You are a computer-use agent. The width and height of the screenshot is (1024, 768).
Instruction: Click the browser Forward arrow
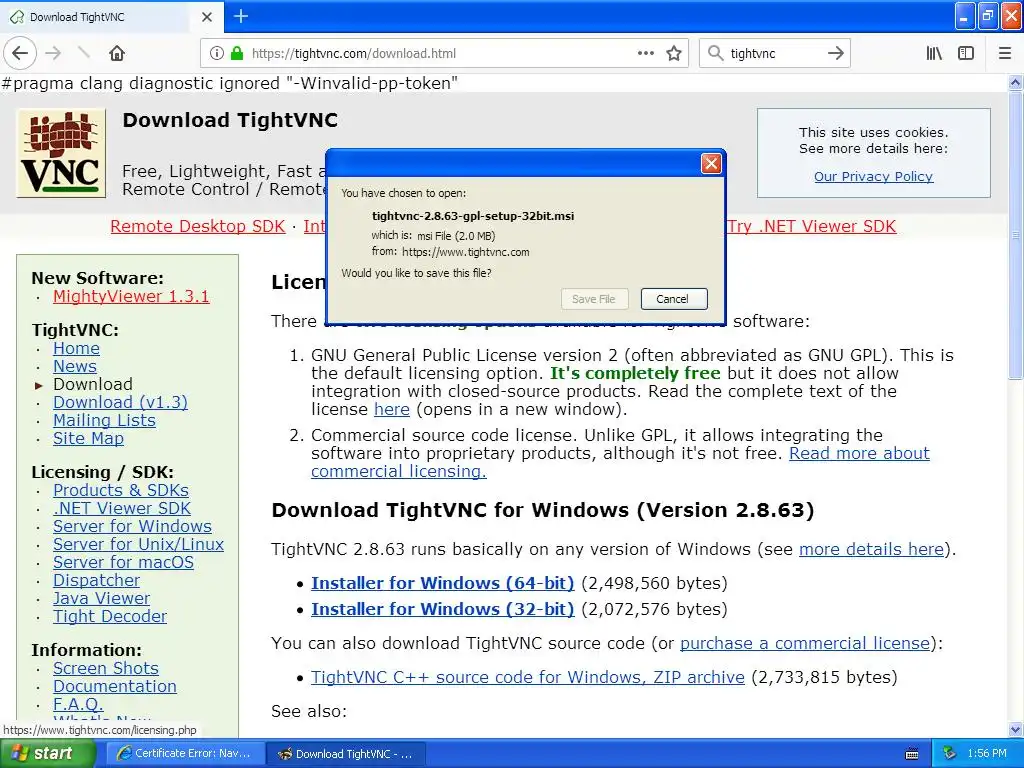[x=53, y=53]
